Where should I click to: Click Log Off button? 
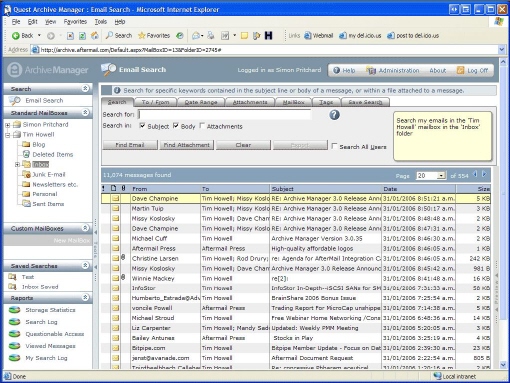click(472, 71)
